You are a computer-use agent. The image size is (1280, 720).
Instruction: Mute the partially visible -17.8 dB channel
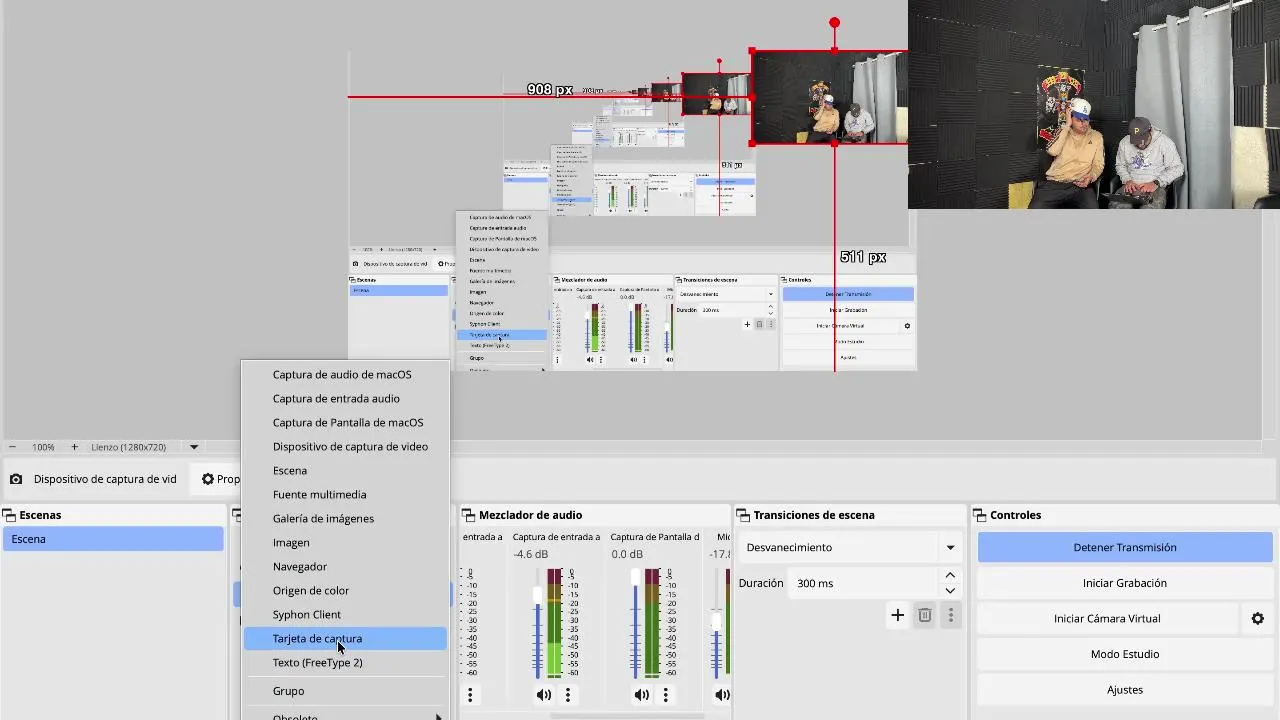(722, 694)
